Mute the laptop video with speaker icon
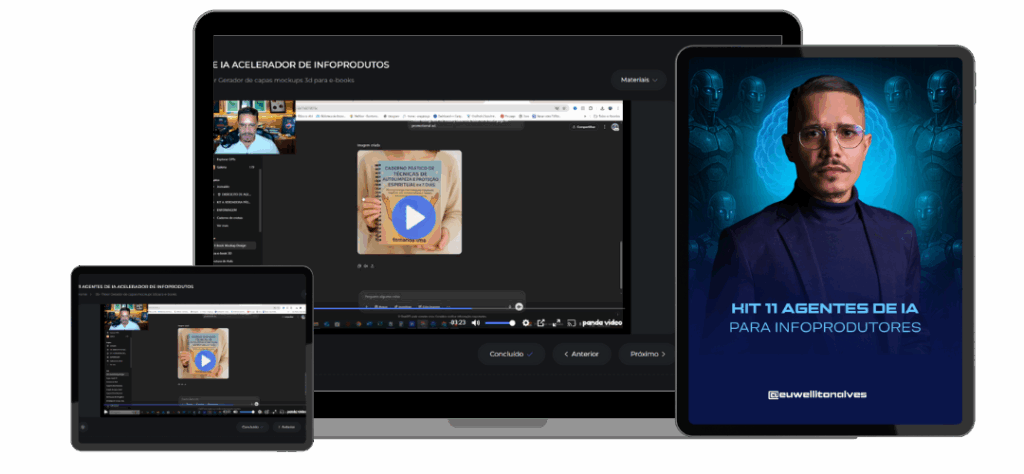Viewport: 1024px width, 474px height. (477, 323)
